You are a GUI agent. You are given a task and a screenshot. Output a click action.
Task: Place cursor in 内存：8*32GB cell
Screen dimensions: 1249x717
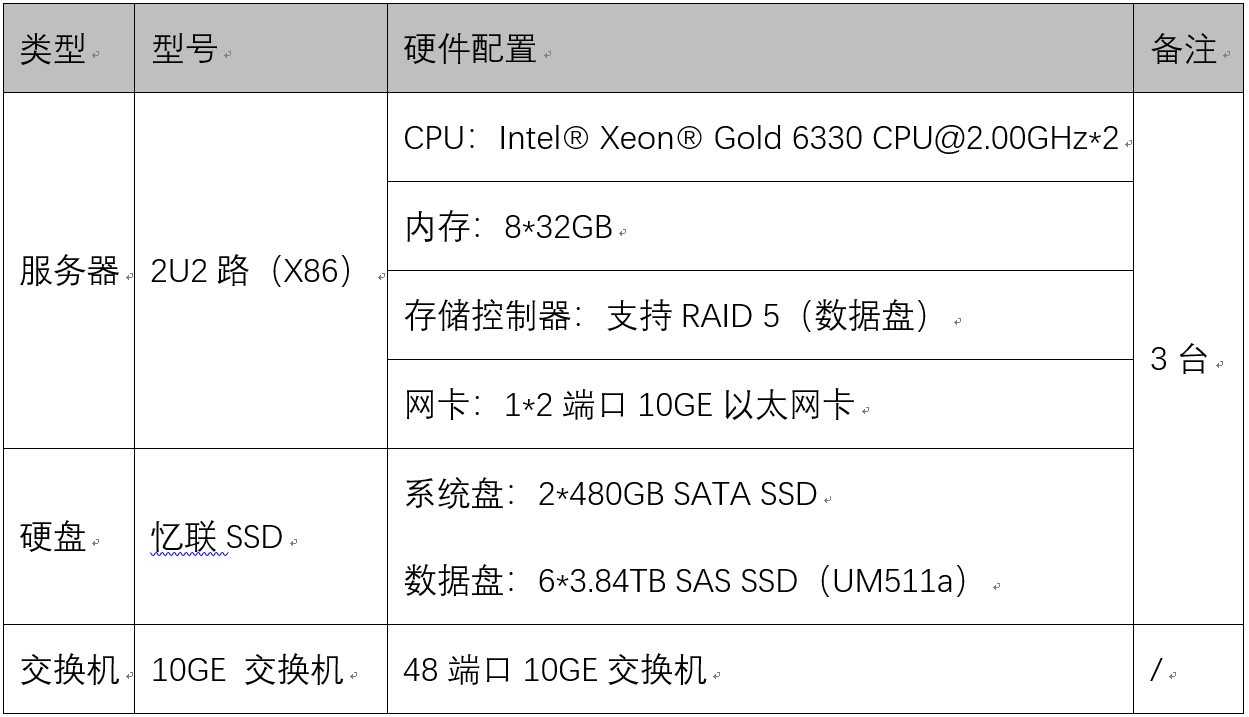tap(508, 227)
